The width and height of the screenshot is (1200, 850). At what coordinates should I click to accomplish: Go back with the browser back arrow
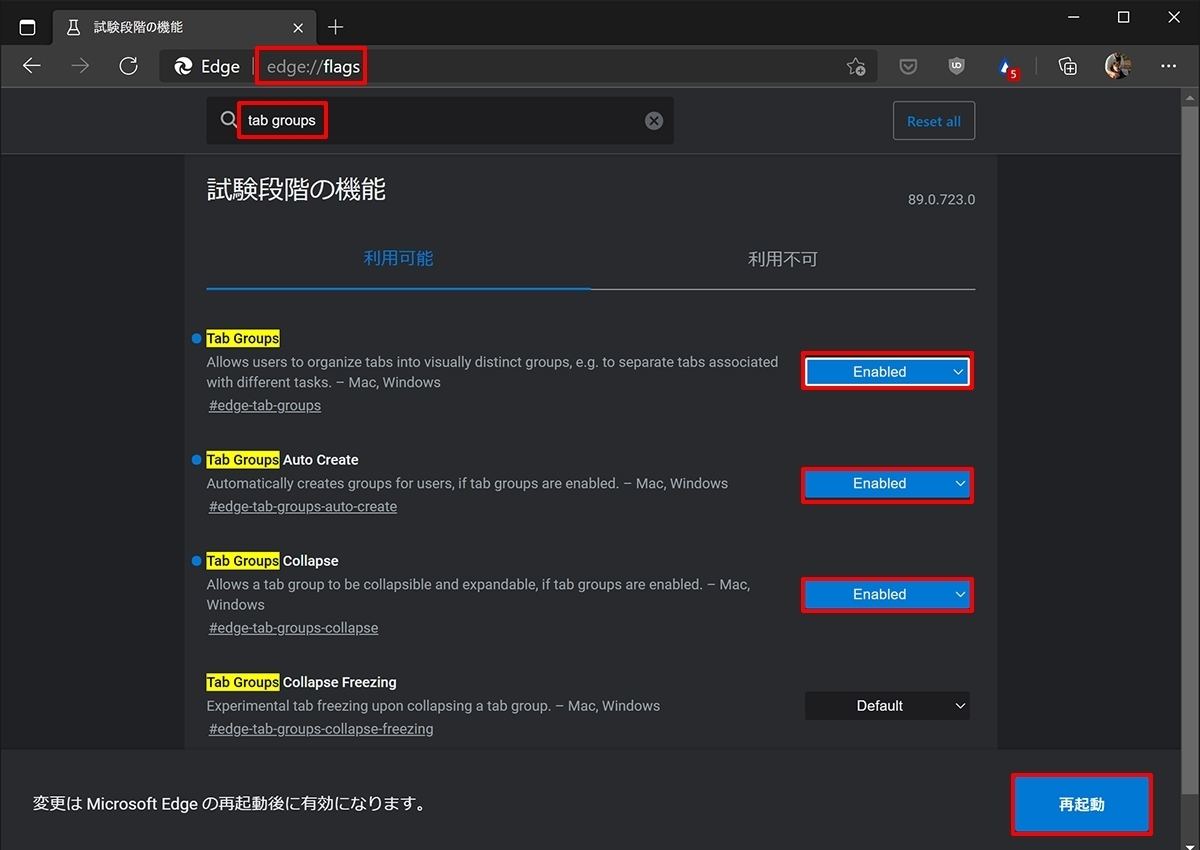[32, 67]
